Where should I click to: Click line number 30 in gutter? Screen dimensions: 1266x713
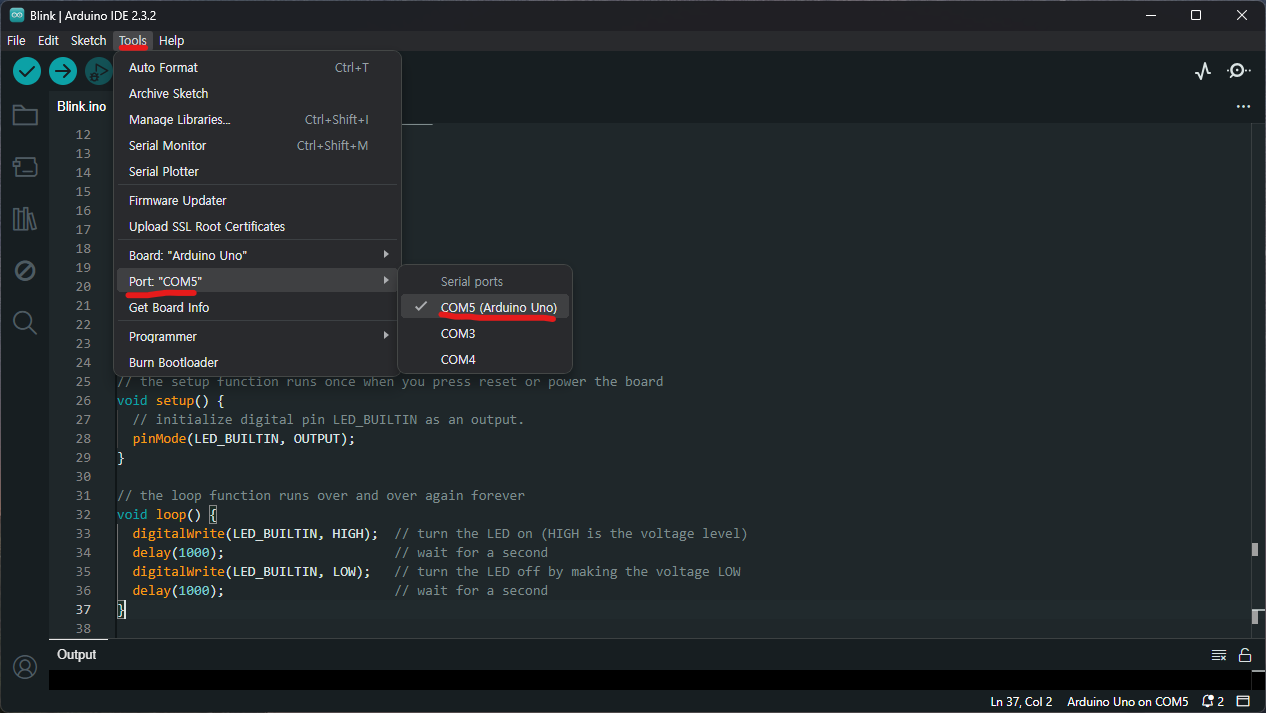click(83, 476)
